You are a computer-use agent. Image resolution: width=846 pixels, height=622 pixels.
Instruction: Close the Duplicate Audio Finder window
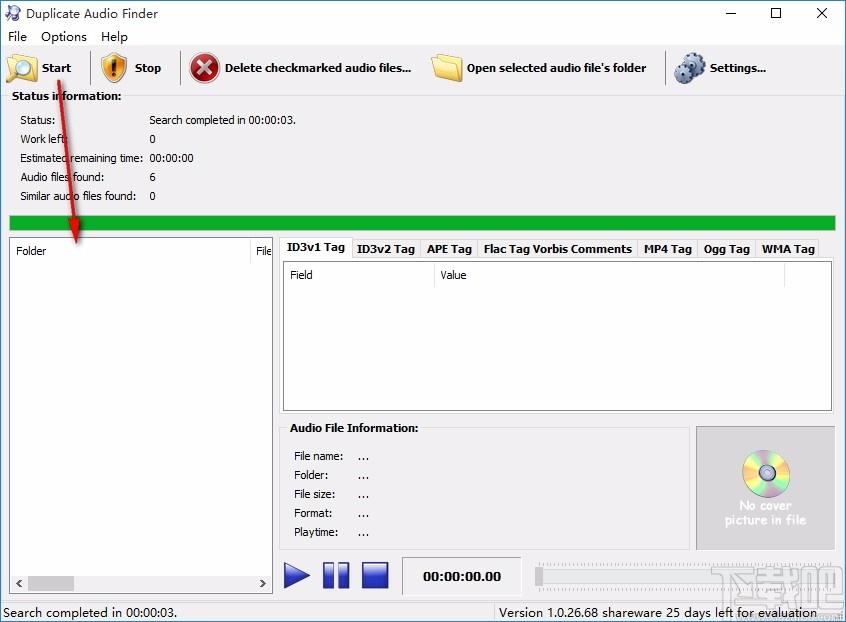[x=822, y=13]
